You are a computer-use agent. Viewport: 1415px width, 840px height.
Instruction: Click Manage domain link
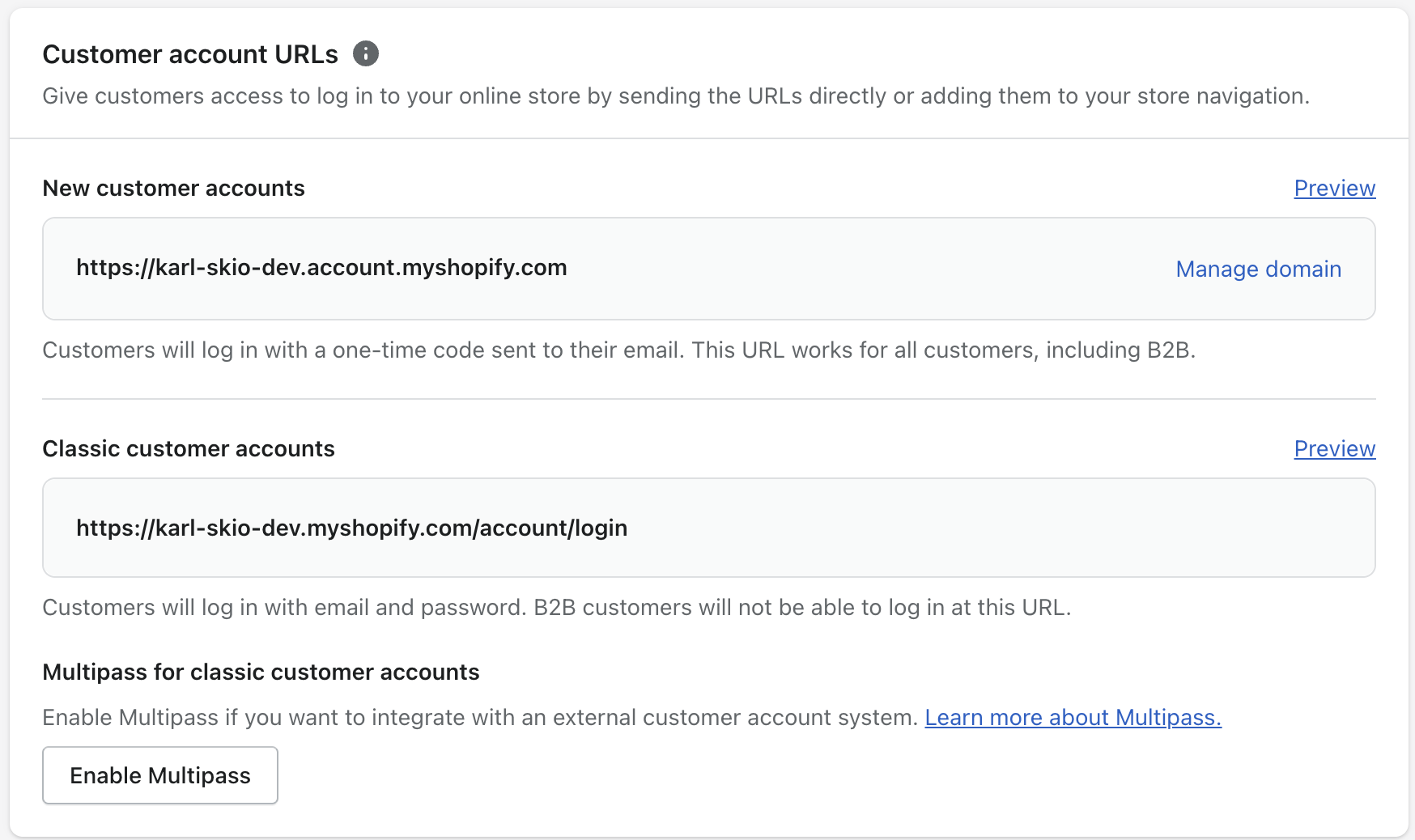pyautogui.click(x=1259, y=269)
